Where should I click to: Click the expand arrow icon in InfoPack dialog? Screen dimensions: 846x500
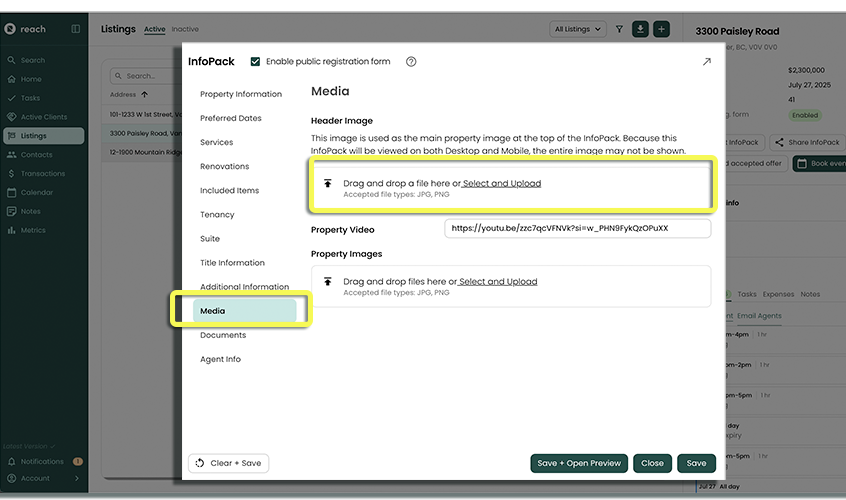[707, 62]
